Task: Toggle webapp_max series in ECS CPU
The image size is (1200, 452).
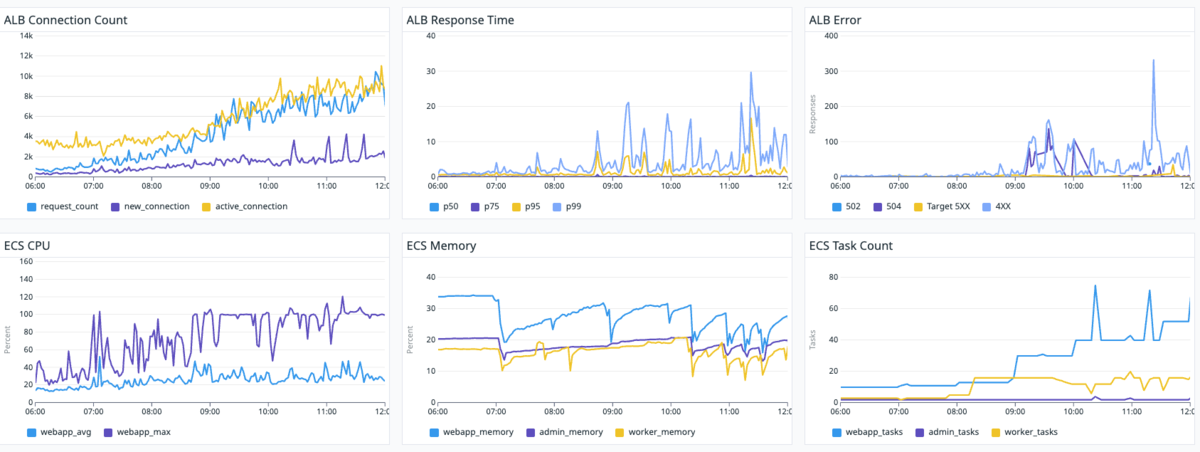Action: click(x=138, y=432)
